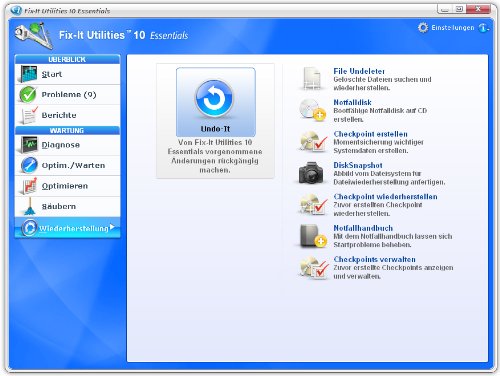Click the ÜBERBLICK section header
The image size is (500, 376).
pos(67,59)
